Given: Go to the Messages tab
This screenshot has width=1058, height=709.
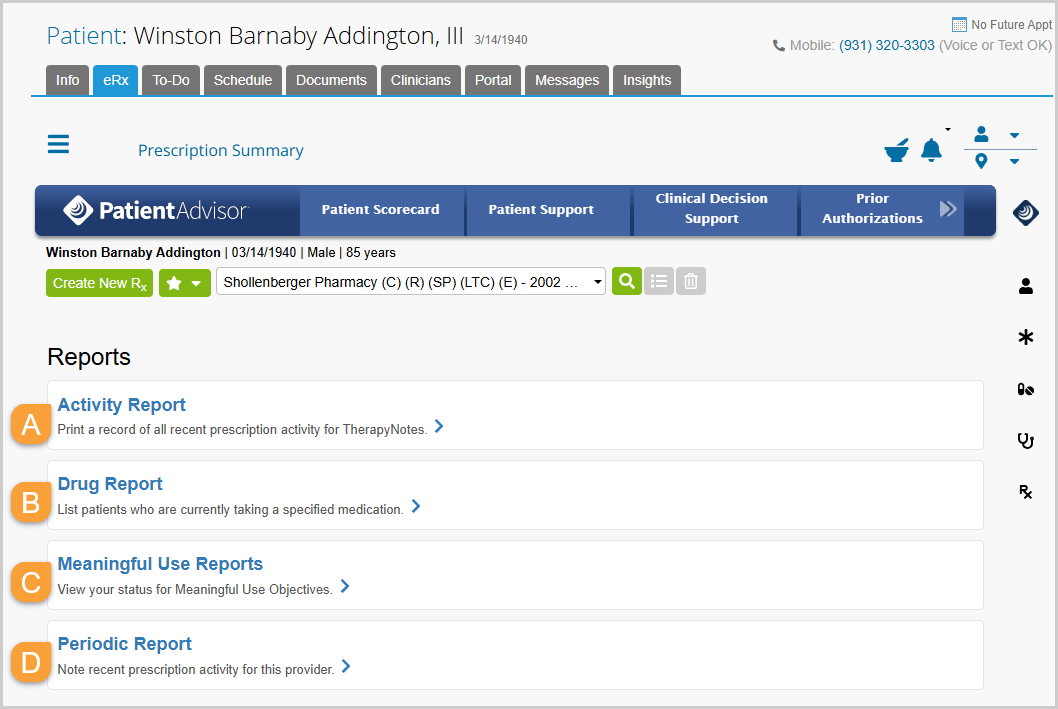Looking at the screenshot, I should coord(567,80).
